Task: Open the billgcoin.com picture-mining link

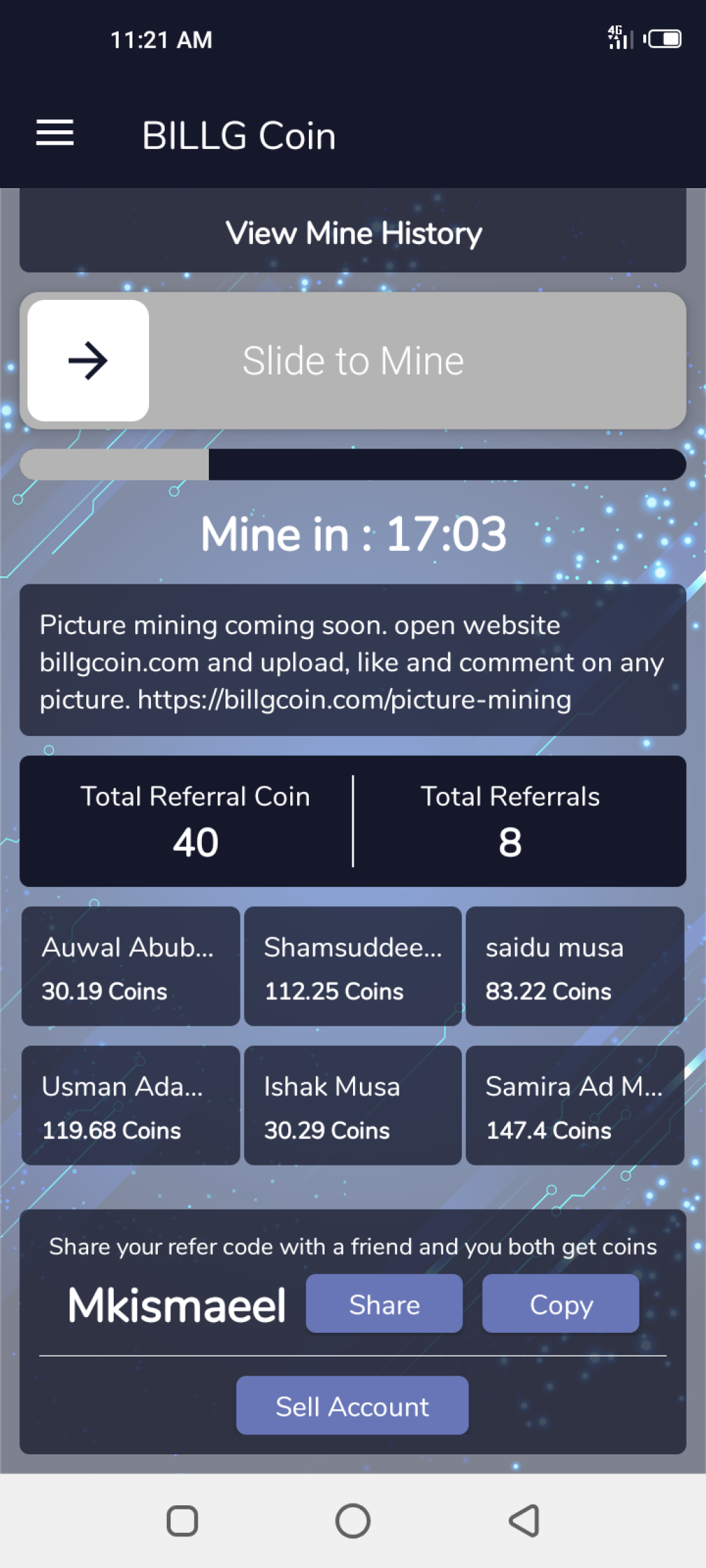Action: pyautogui.click(x=354, y=700)
